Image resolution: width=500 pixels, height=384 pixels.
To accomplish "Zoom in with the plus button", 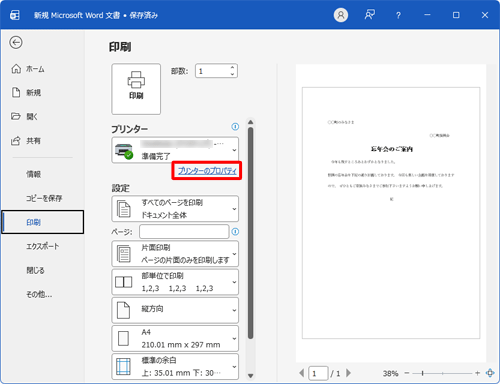I will coord(477,373).
